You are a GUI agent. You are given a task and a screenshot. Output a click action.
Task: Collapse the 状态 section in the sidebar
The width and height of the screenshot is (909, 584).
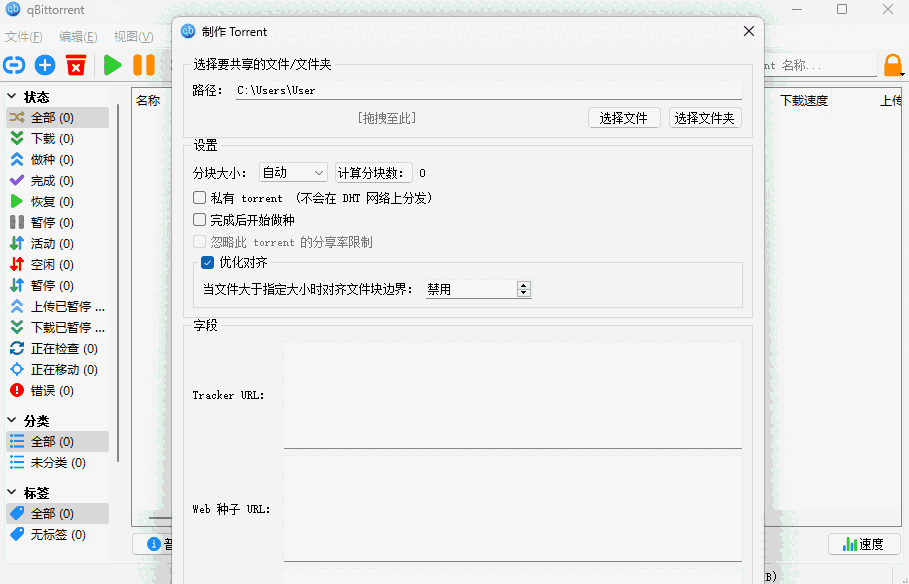click(x=13, y=96)
